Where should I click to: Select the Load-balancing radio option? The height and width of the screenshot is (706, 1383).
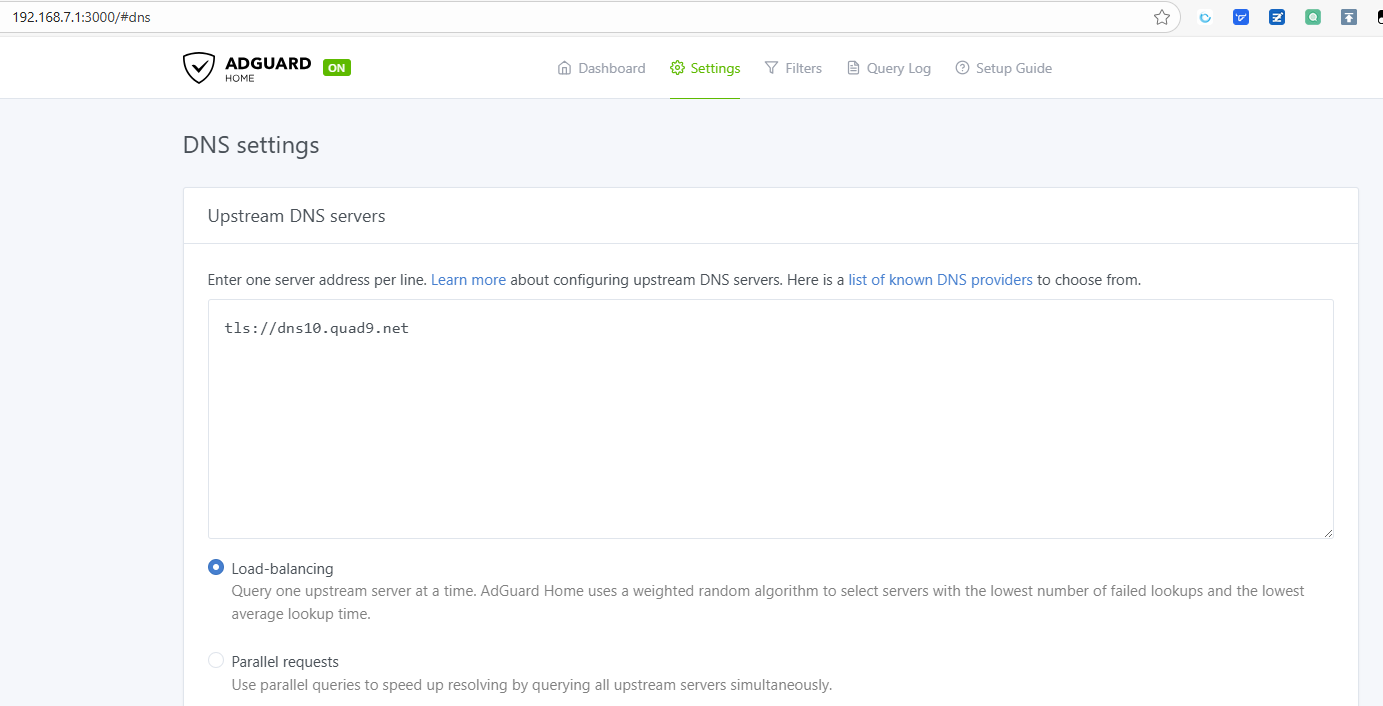coord(216,567)
